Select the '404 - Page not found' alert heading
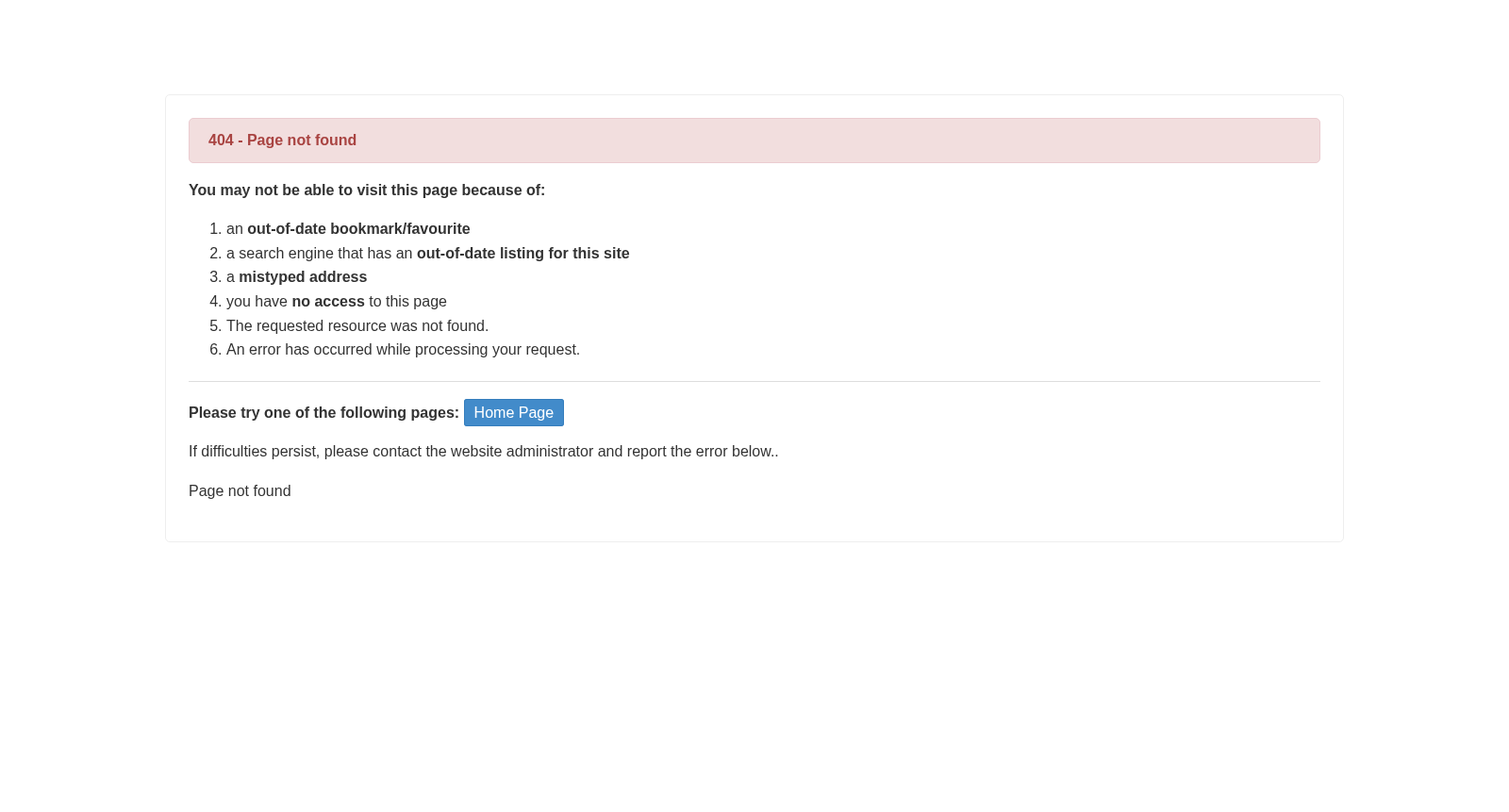The height and width of the screenshot is (812, 1509). pyautogui.click(x=282, y=141)
